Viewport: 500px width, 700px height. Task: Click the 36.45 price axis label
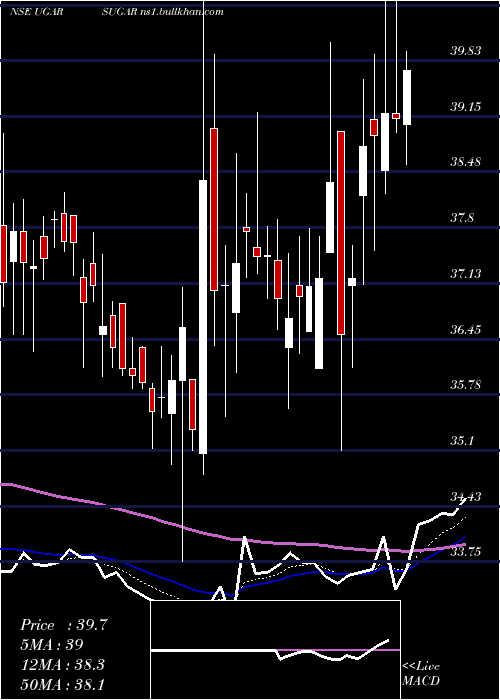(x=466, y=329)
